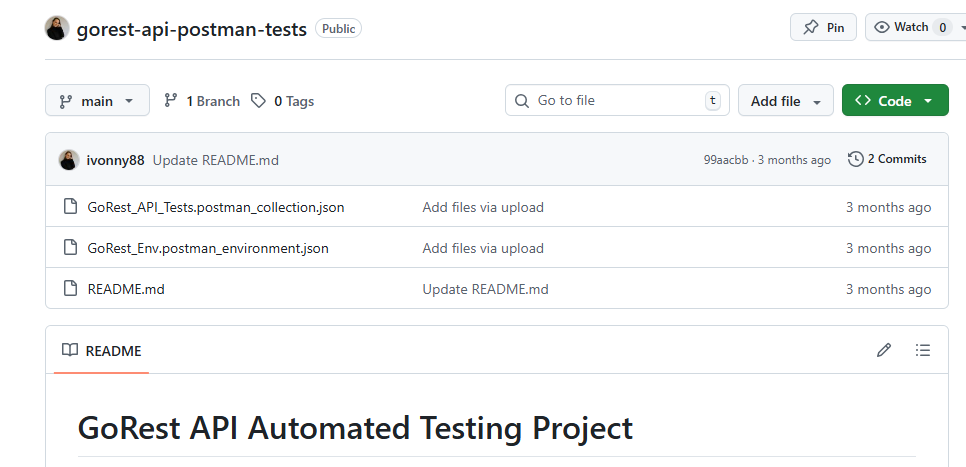966x467 pixels.
Task: Click the caret arrow on the Code button
Action: [x=928, y=101]
